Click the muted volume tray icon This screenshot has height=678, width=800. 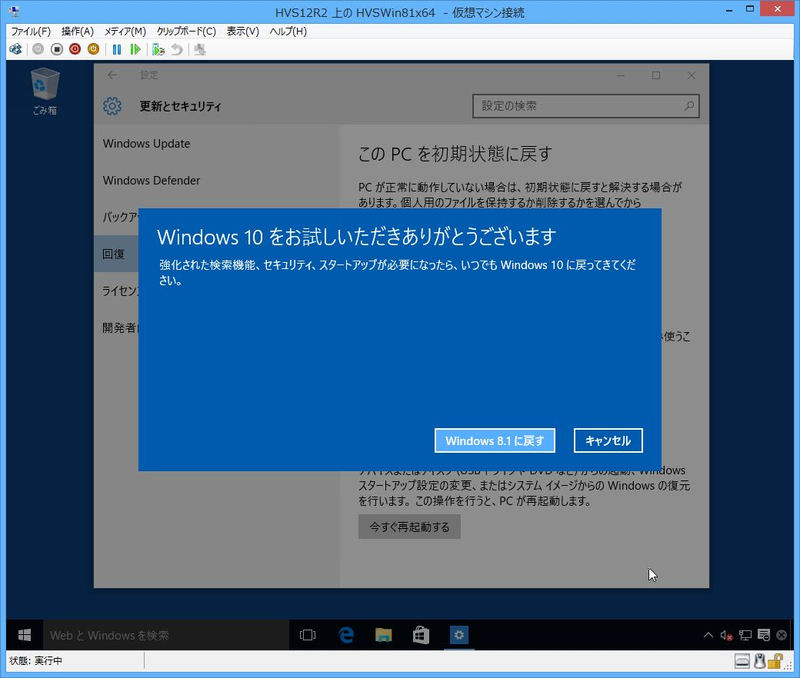(x=727, y=635)
